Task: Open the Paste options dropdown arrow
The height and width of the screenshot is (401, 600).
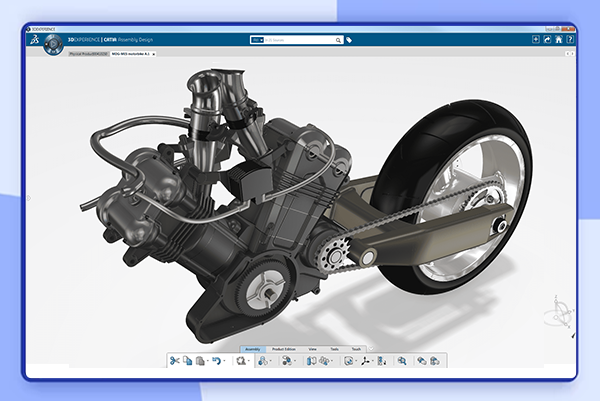Action: tap(207, 361)
